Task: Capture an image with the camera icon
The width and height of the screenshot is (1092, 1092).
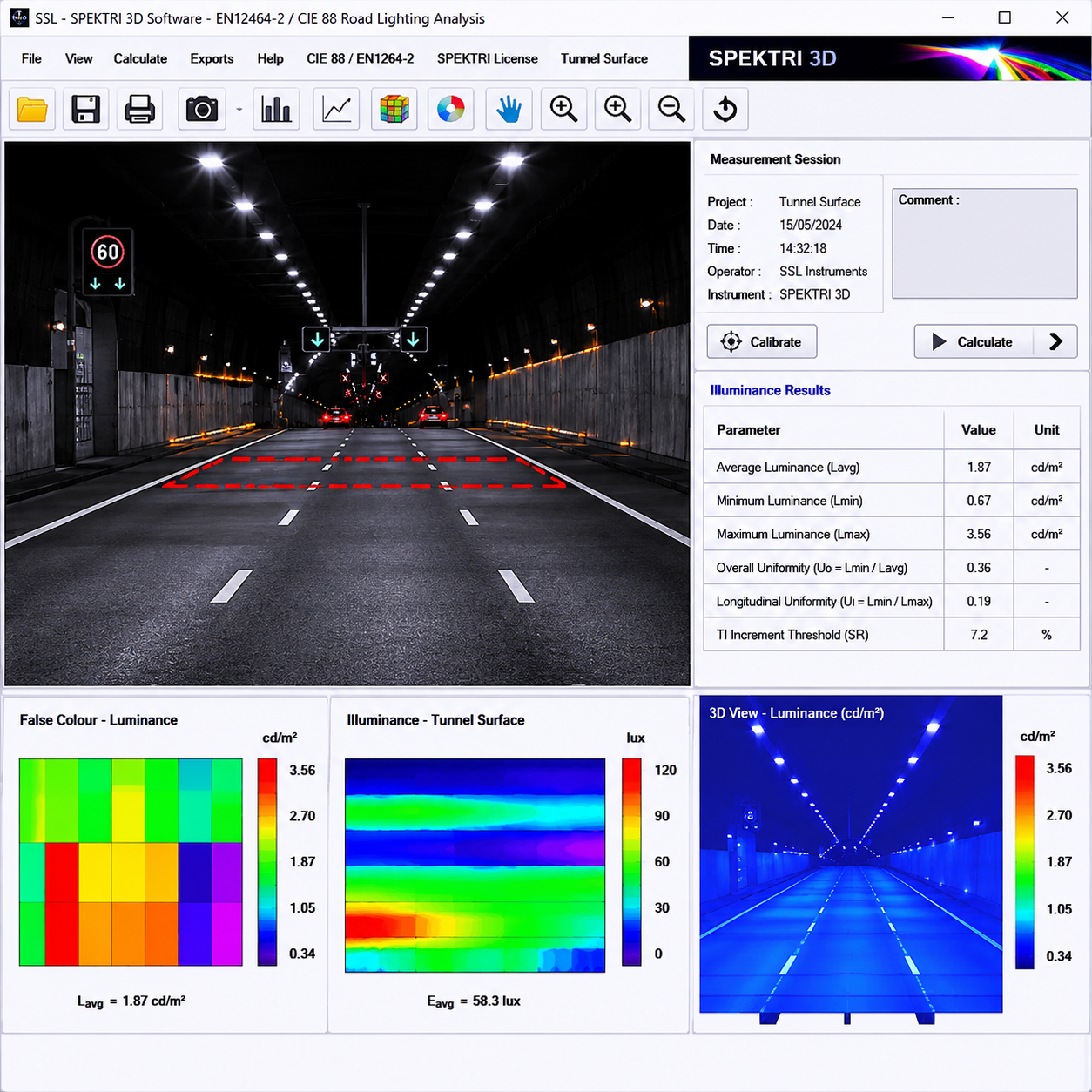Action: pos(202,109)
